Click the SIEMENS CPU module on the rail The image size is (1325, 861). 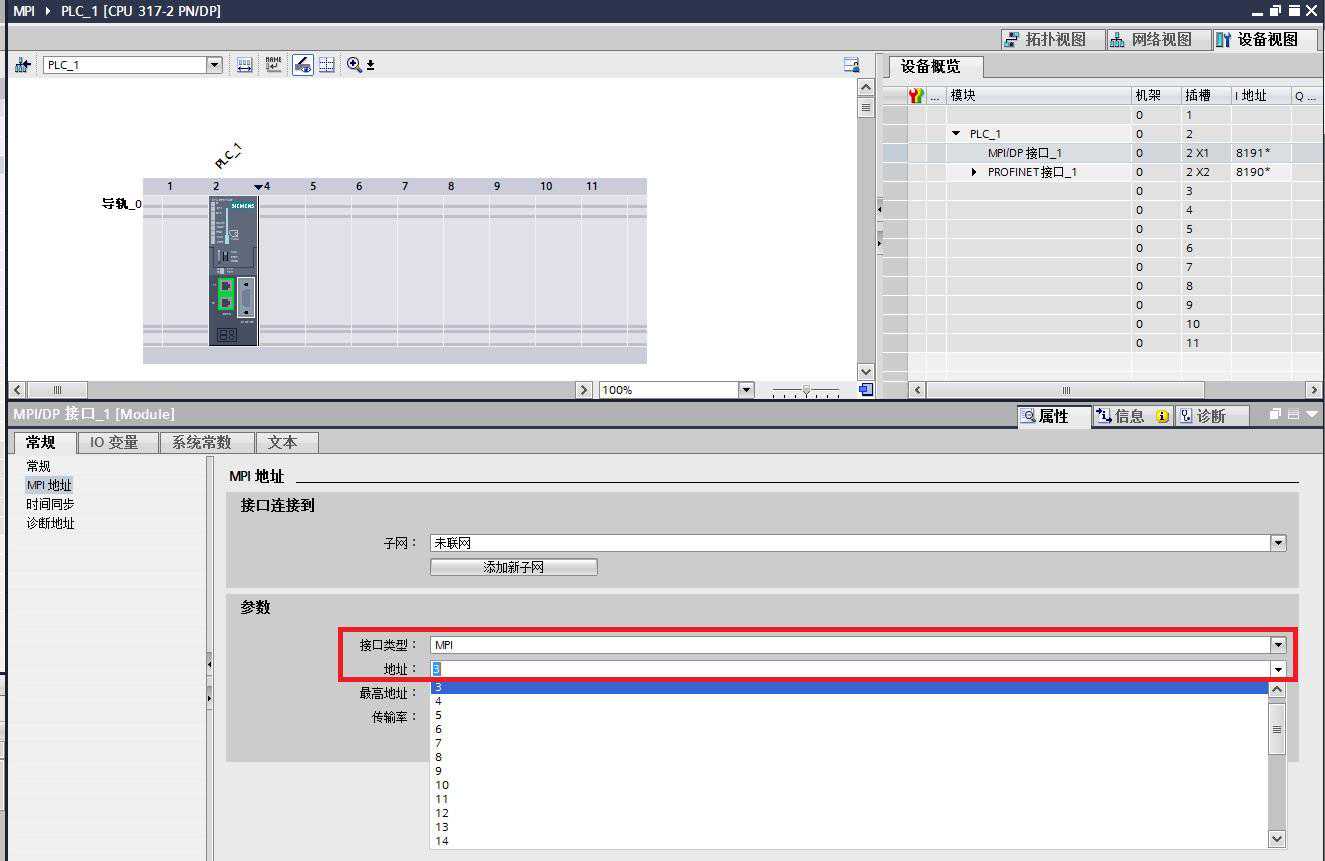point(233,270)
